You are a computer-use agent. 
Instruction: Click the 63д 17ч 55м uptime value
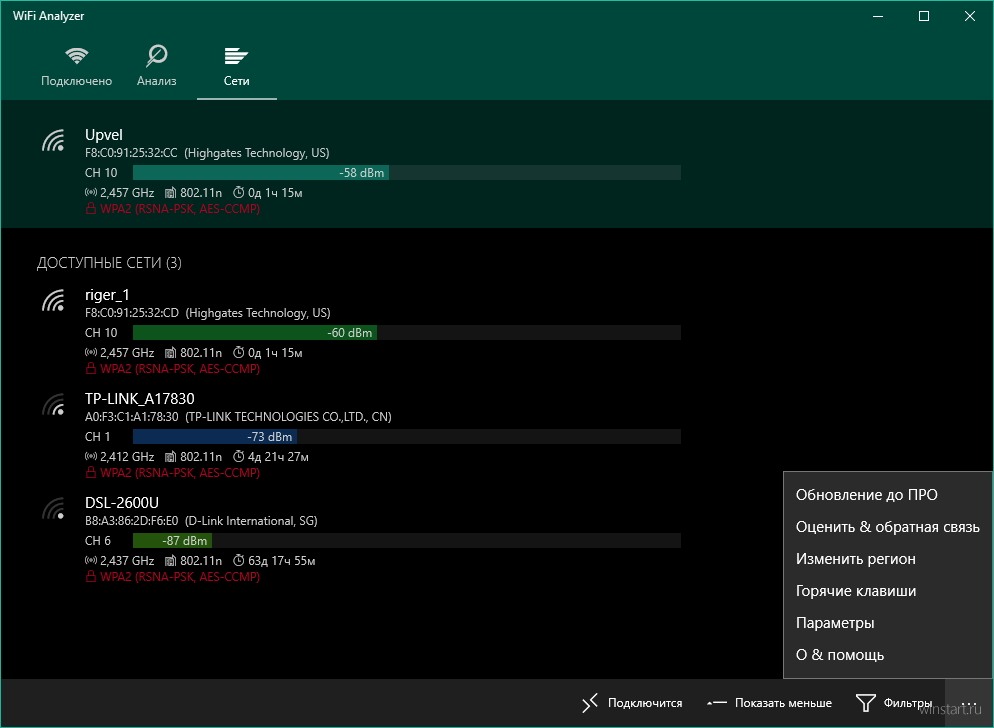tap(281, 561)
